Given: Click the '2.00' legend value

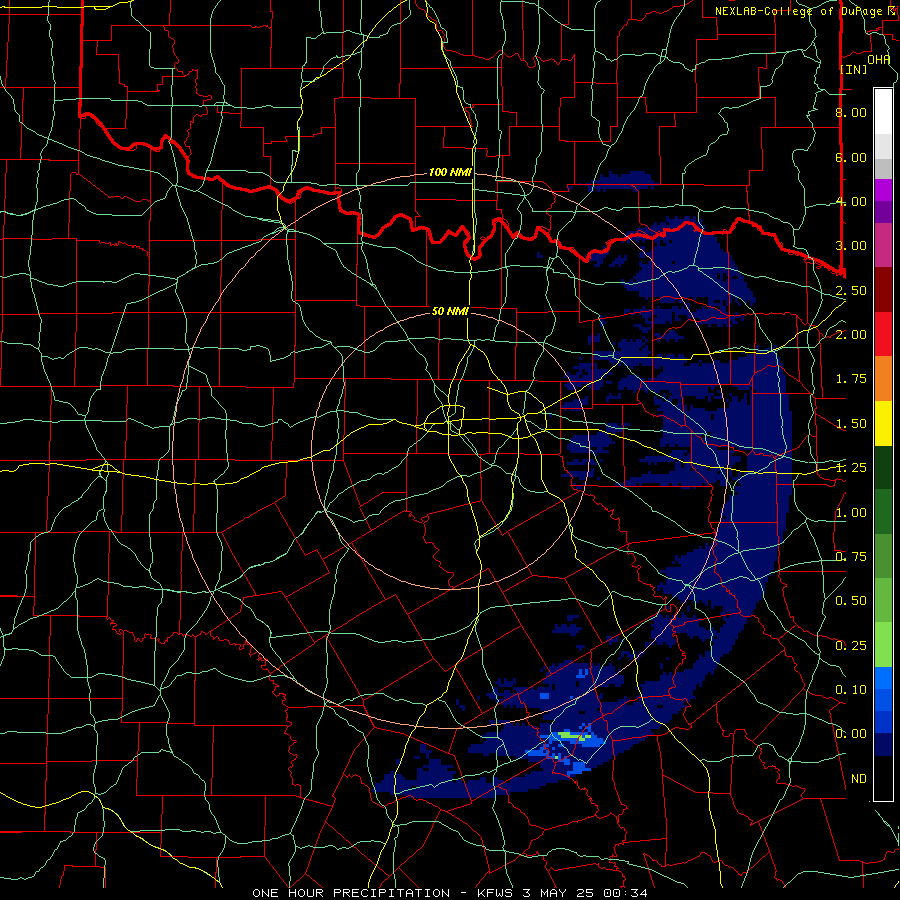Looking at the screenshot, I should click(851, 335).
